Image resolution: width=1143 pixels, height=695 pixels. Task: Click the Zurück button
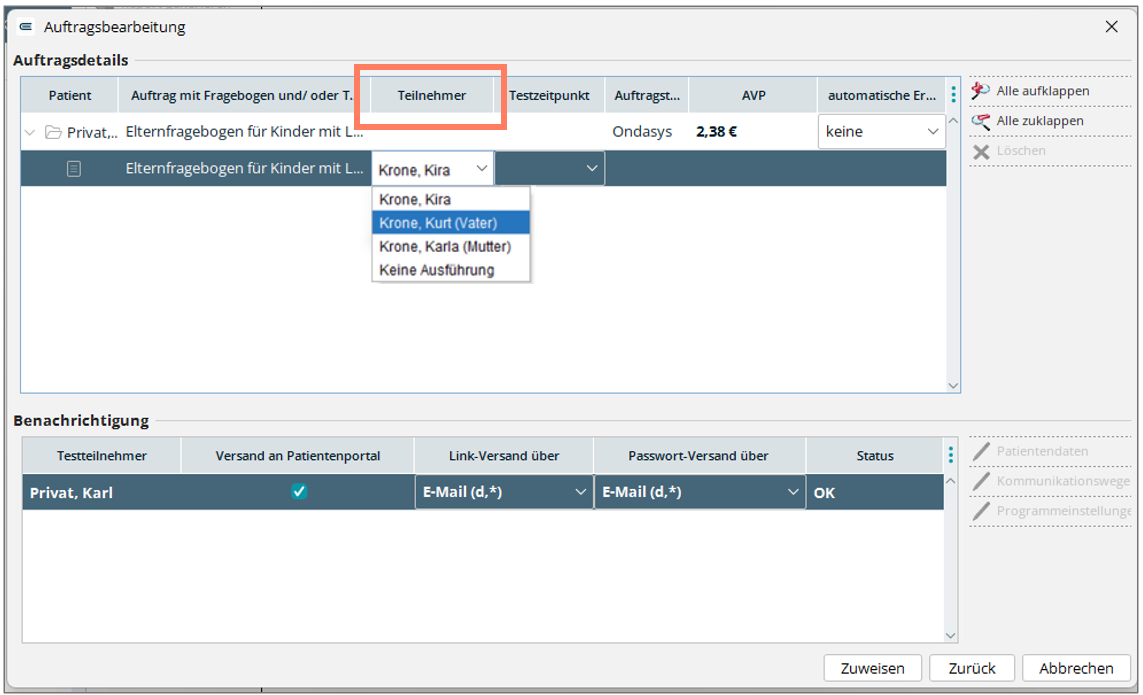tap(972, 668)
